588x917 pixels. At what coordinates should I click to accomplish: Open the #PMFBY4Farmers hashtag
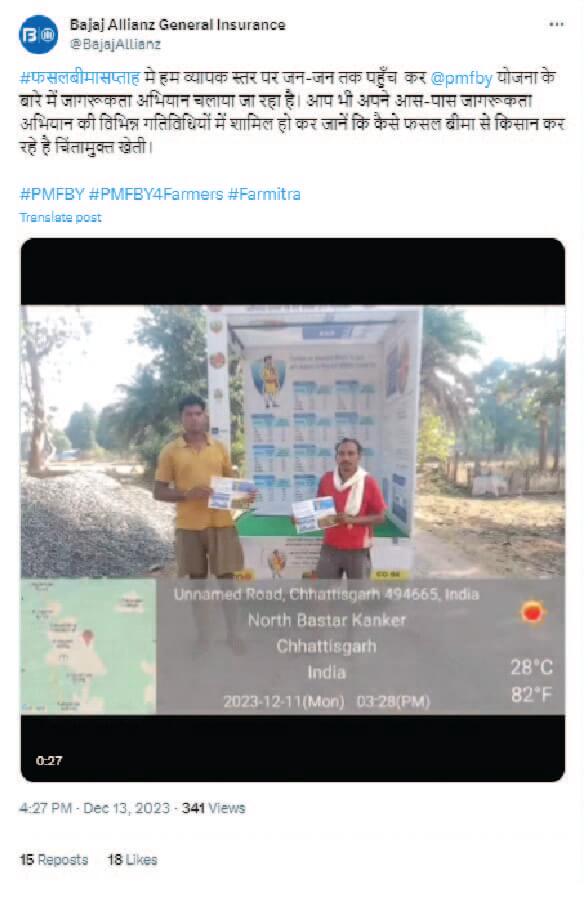point(156,194)
